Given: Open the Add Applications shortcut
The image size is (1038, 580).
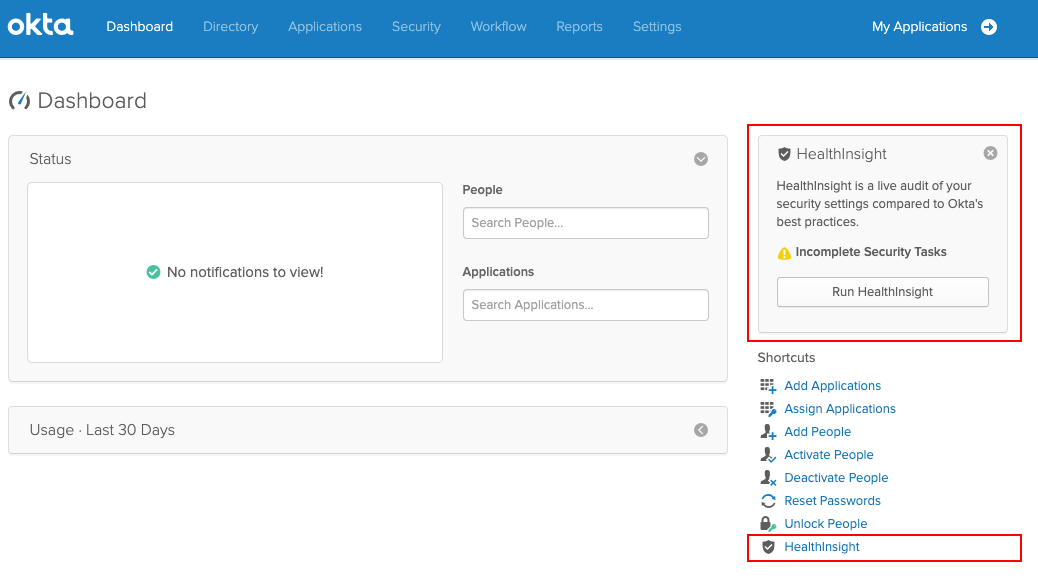Looking at the screenshot, I should click(833, 386).
